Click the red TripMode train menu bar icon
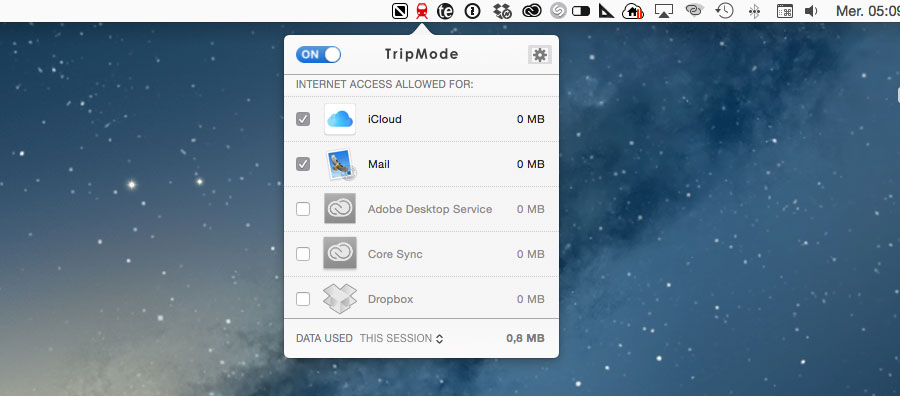 422,11
